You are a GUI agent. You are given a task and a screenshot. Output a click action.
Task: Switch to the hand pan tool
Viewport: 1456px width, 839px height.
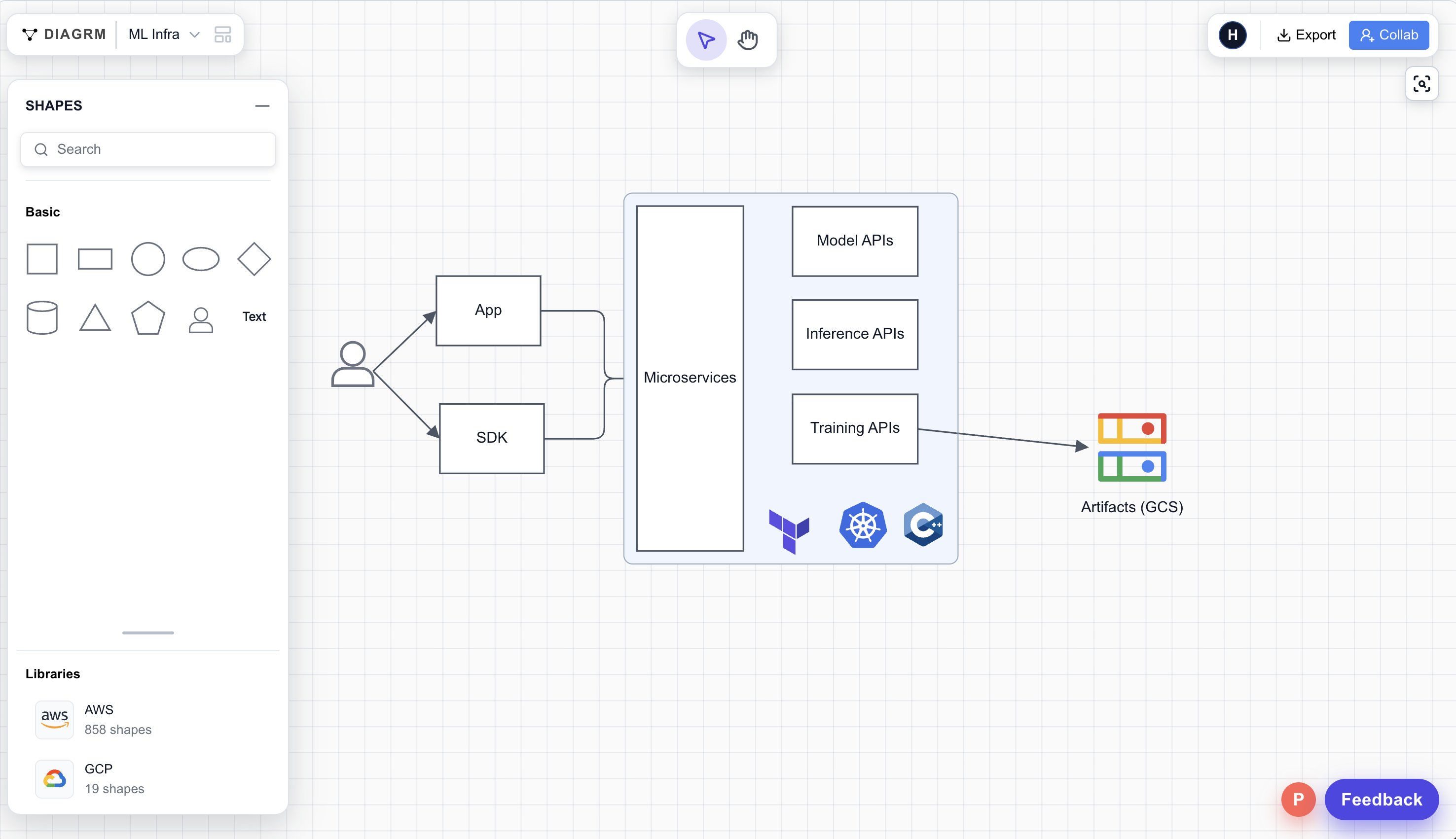click(x=748, y=40)
